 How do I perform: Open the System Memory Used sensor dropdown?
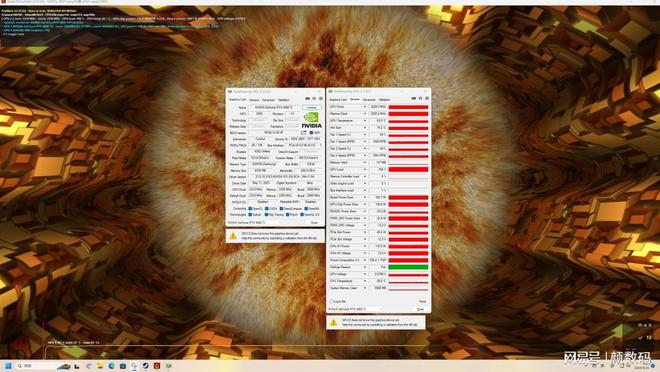pyautogui.click(x=365, y=288)
